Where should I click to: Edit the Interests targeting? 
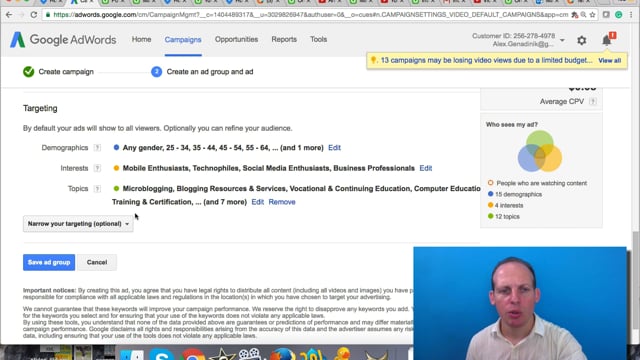tap(426, 168)
